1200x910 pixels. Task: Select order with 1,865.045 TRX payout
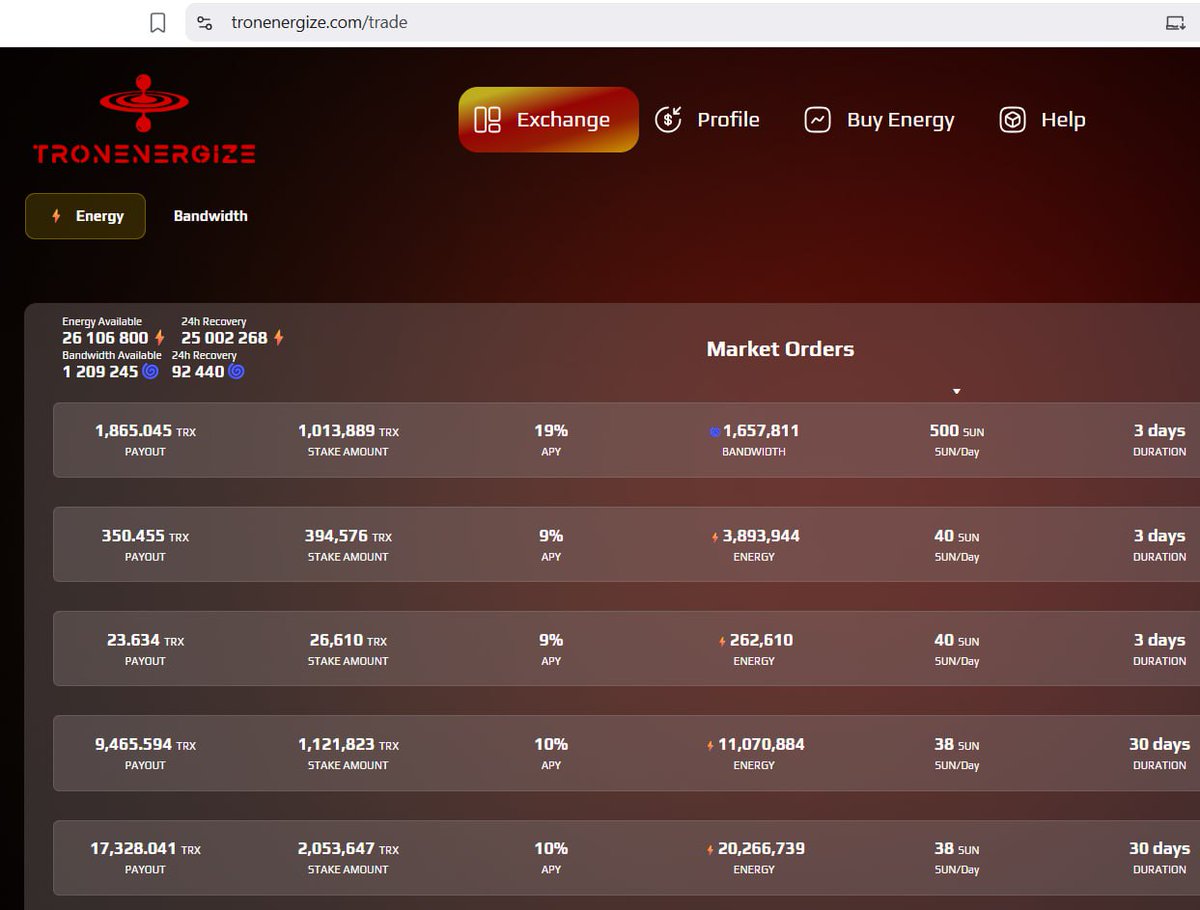[626, 440]
